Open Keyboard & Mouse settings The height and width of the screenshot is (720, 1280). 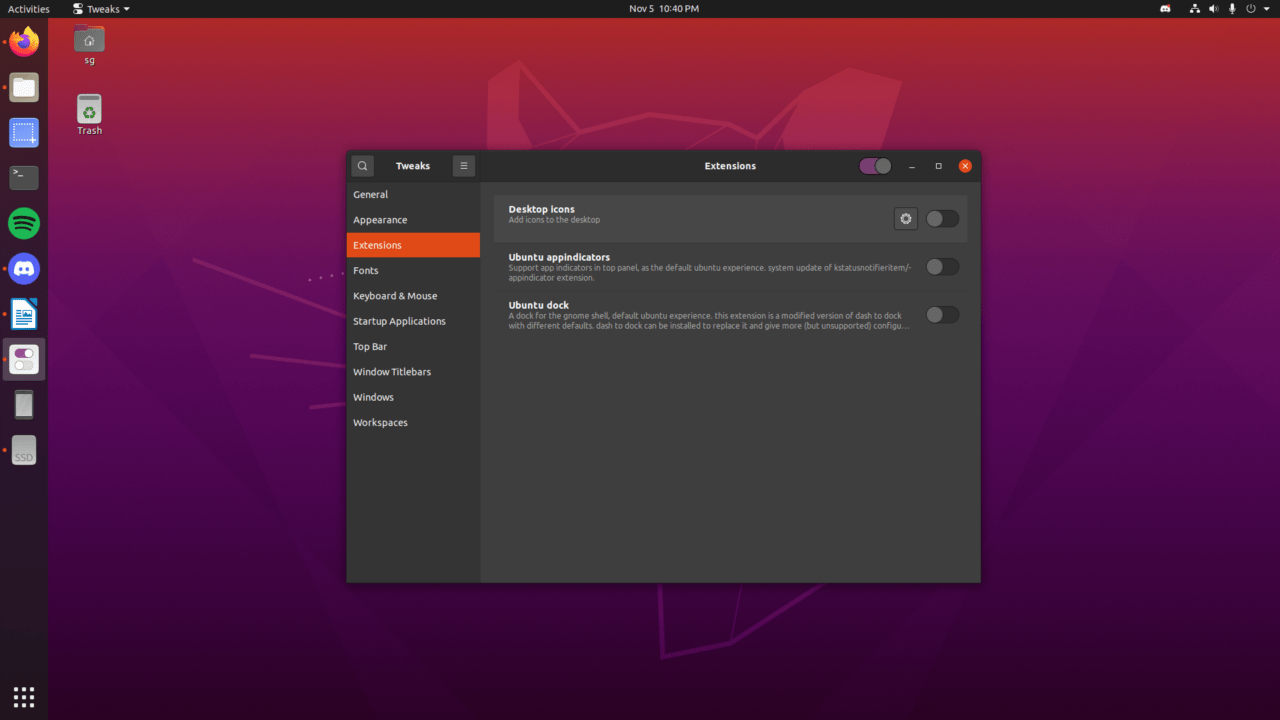click(x=414, y=296)
